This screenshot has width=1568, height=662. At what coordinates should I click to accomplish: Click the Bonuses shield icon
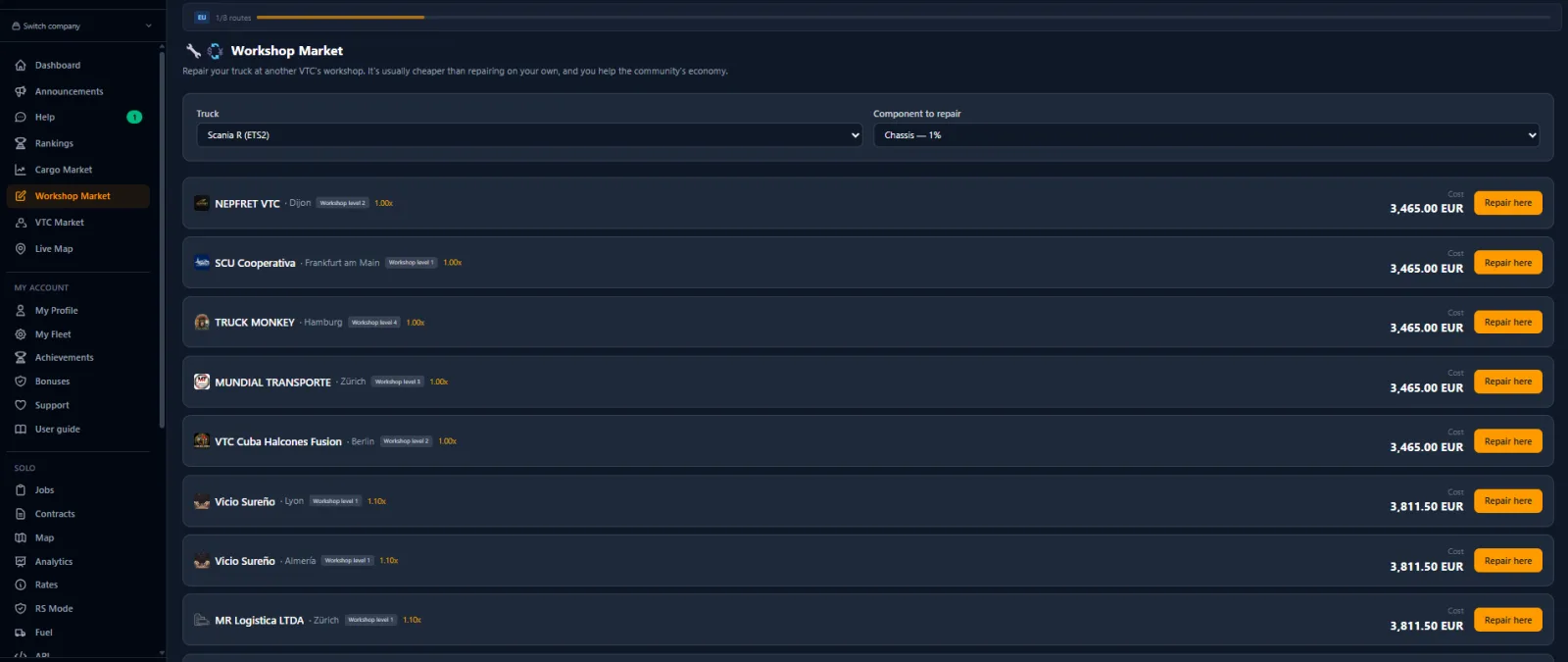click(x=21, y=382)
